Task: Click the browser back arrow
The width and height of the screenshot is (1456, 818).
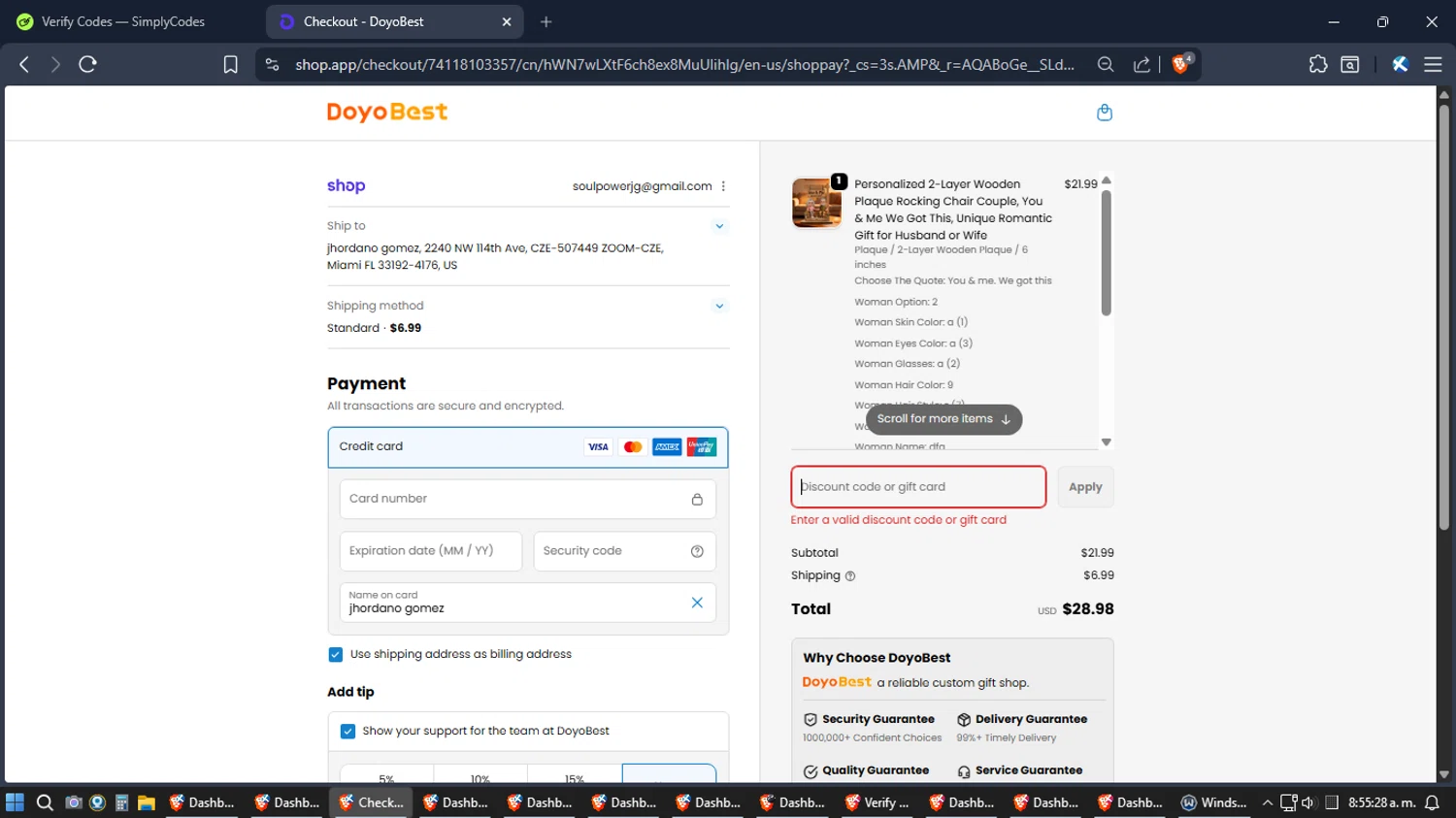Action: [24, 64]
